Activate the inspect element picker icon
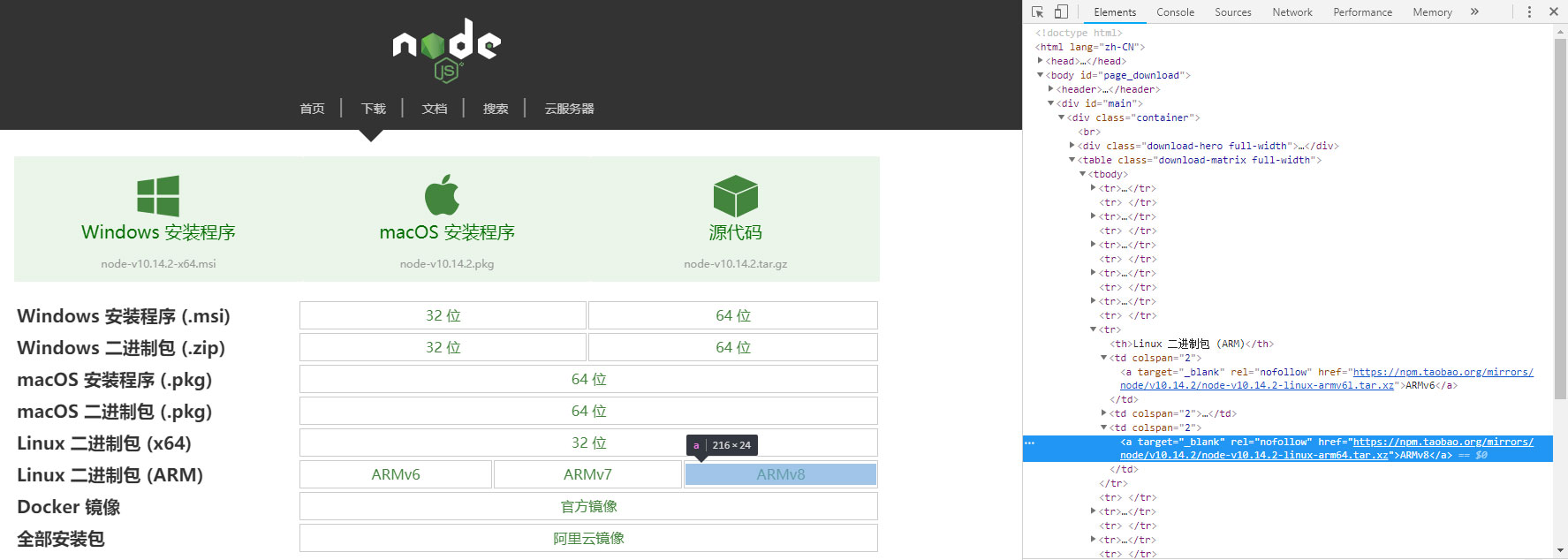Viewport: 1568px width, 560px height. tap(1037, 11)
